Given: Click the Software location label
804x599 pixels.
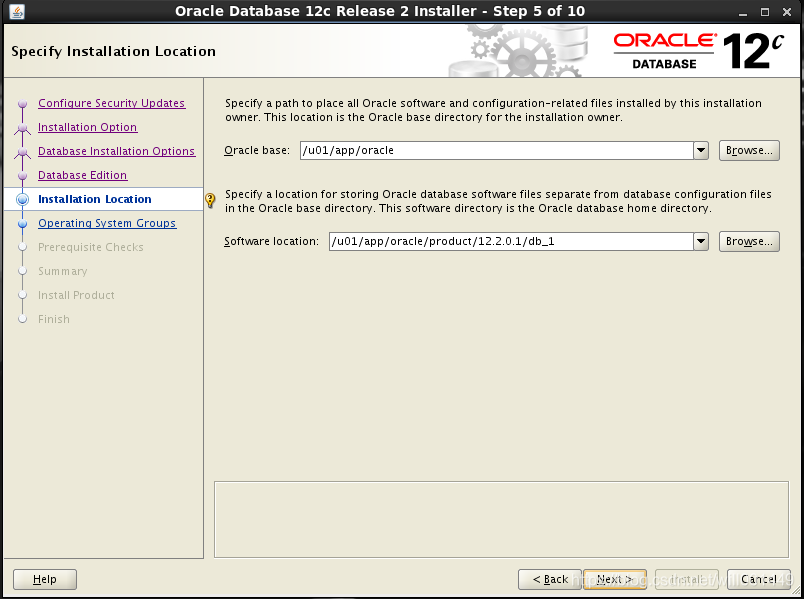Looking at the screenshot, I should [x=271, y=241].
